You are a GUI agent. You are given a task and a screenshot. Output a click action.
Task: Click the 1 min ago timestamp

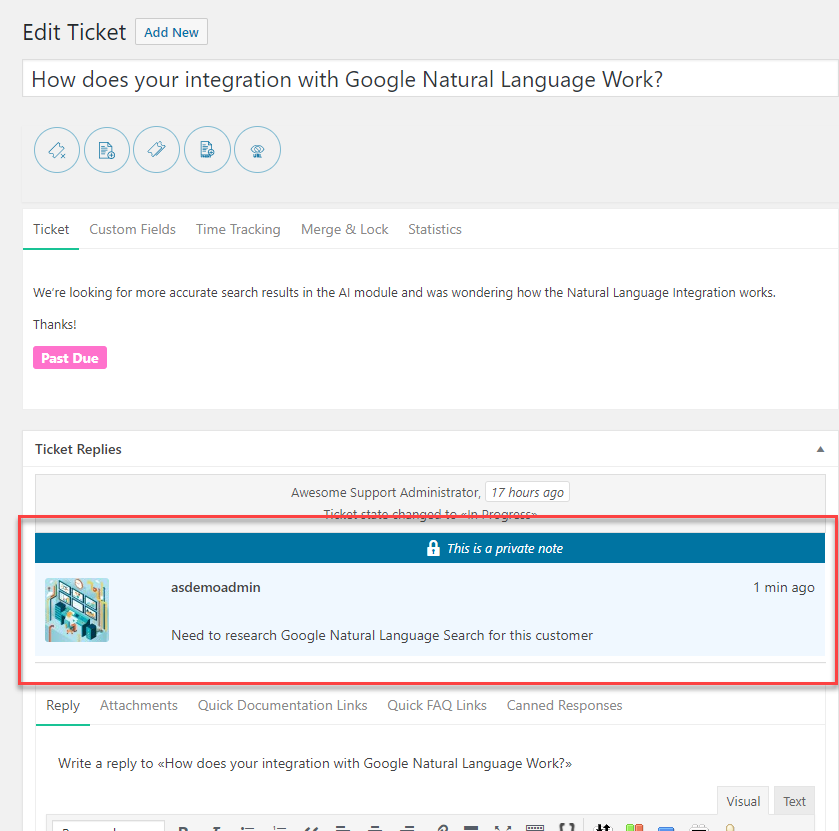[x=784, y=588]
